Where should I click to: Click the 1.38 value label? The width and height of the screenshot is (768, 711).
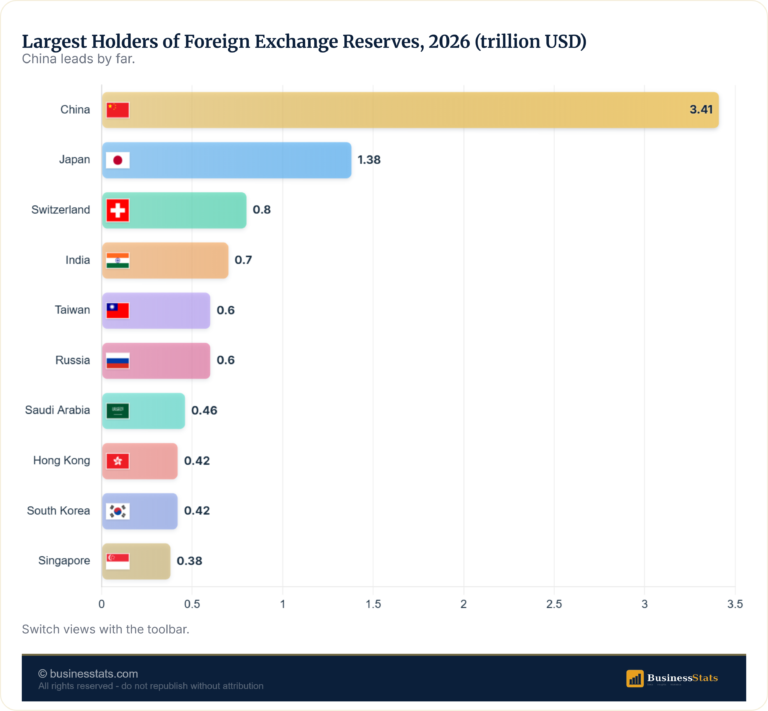coord(369,160)
